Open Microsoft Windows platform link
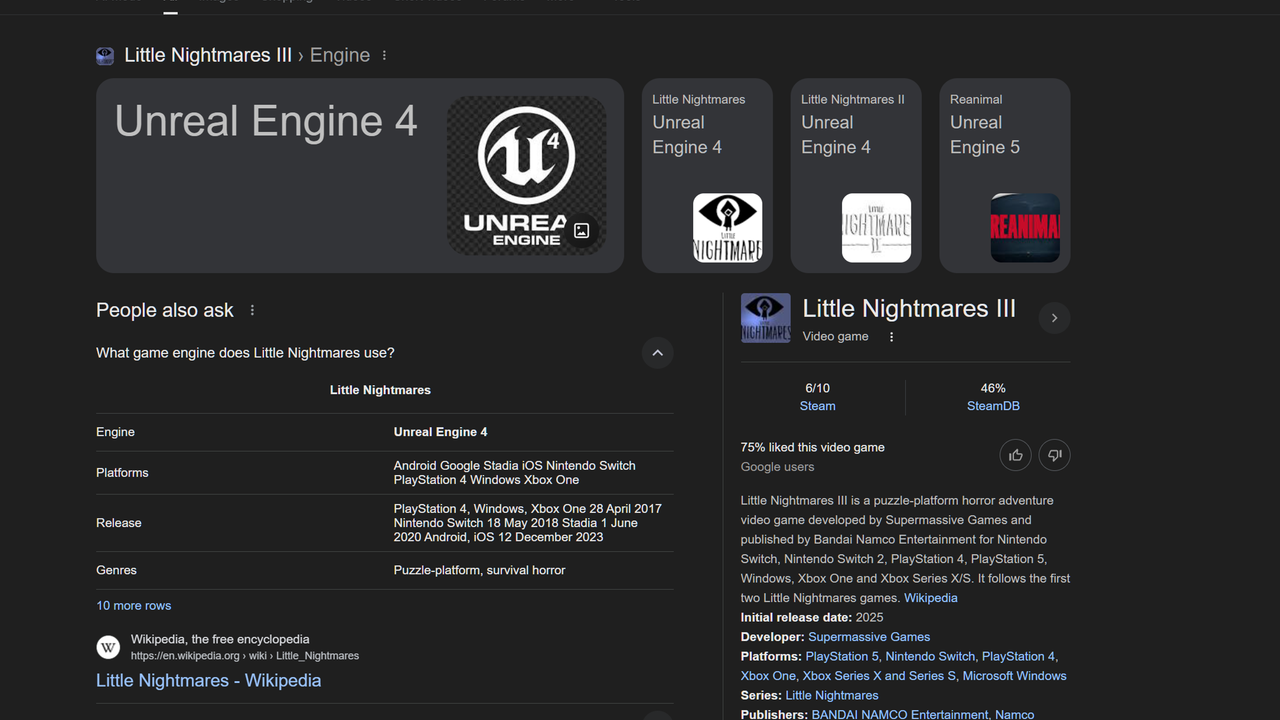 (1015, 676)
